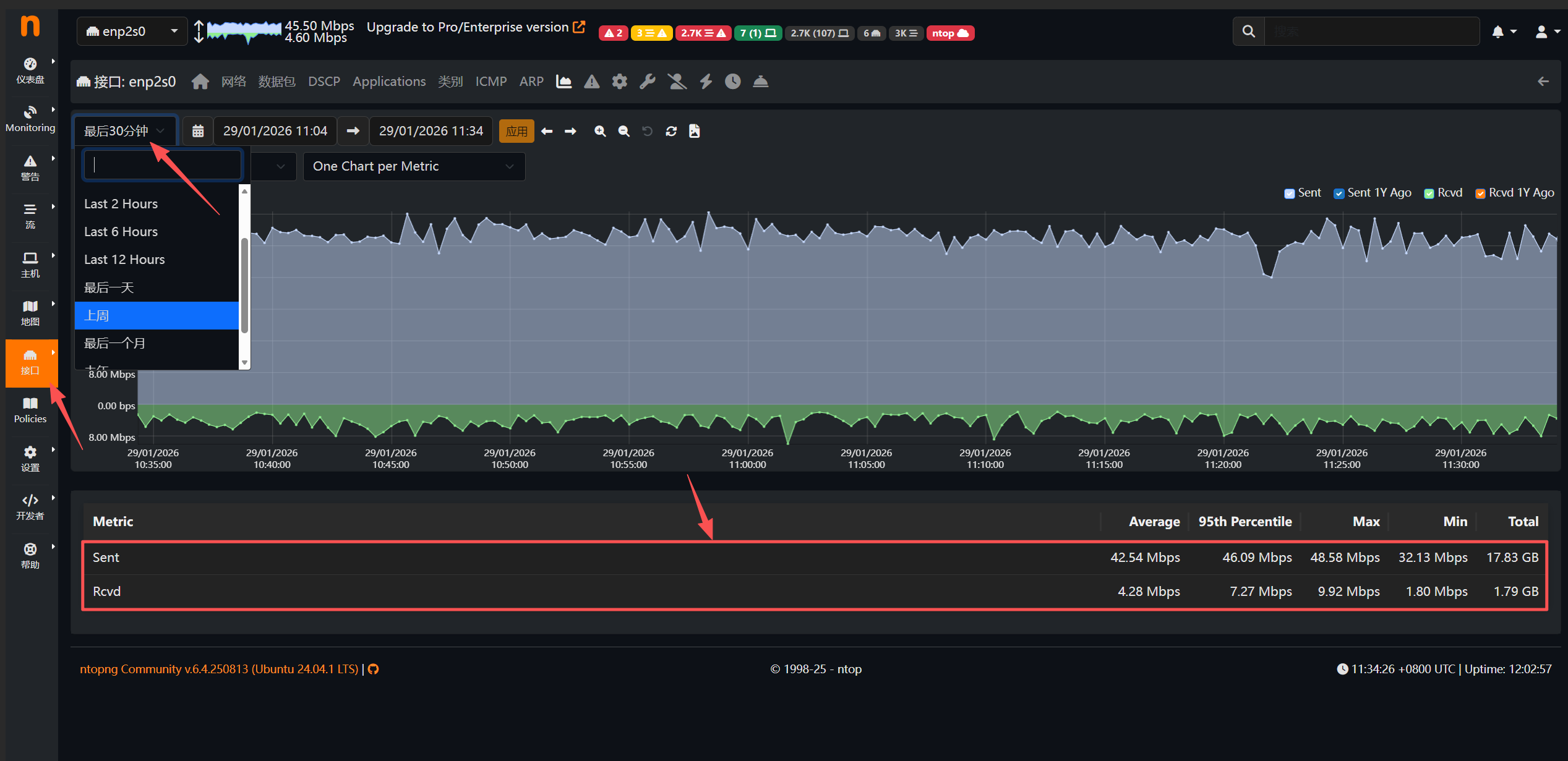This screenshot has width=1568, height=761.
Task: Open the enp2s0 interface selector dropdown
Action: point(132,32)
